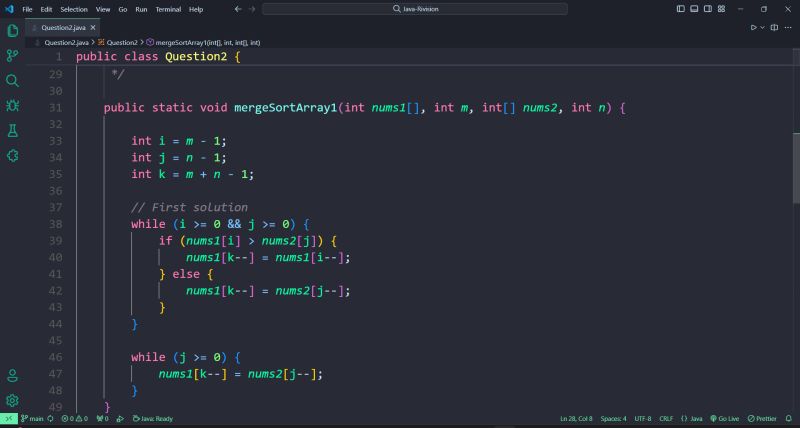Open the View menu

click(x=103, y=9)
